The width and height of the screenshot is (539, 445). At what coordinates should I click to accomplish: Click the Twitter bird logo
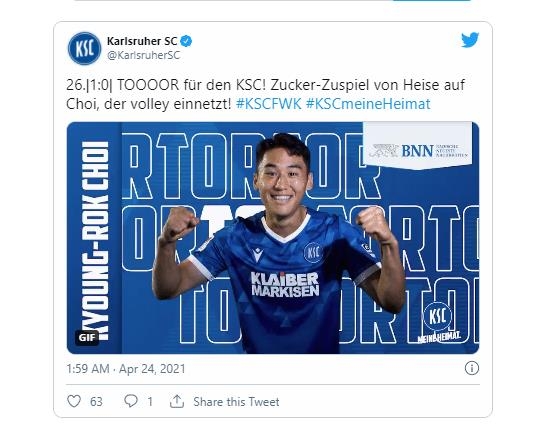470,40
